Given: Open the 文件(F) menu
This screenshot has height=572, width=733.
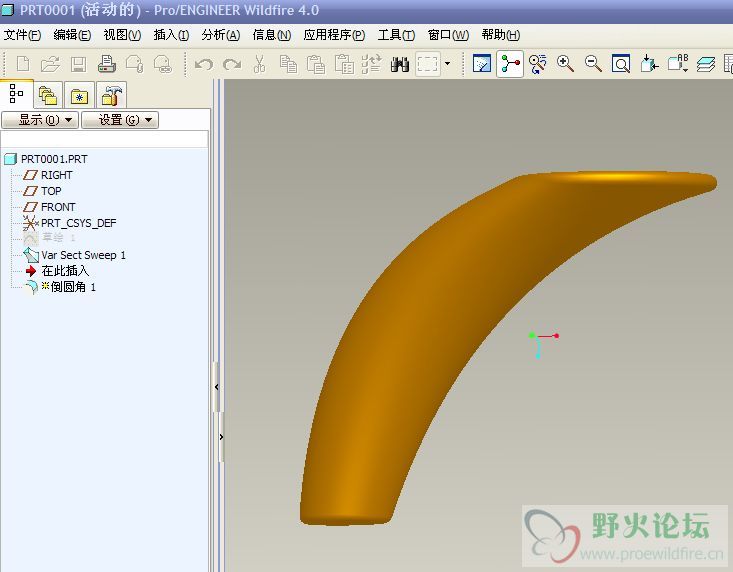Looking at the screenshot, I should click(22, 35).
